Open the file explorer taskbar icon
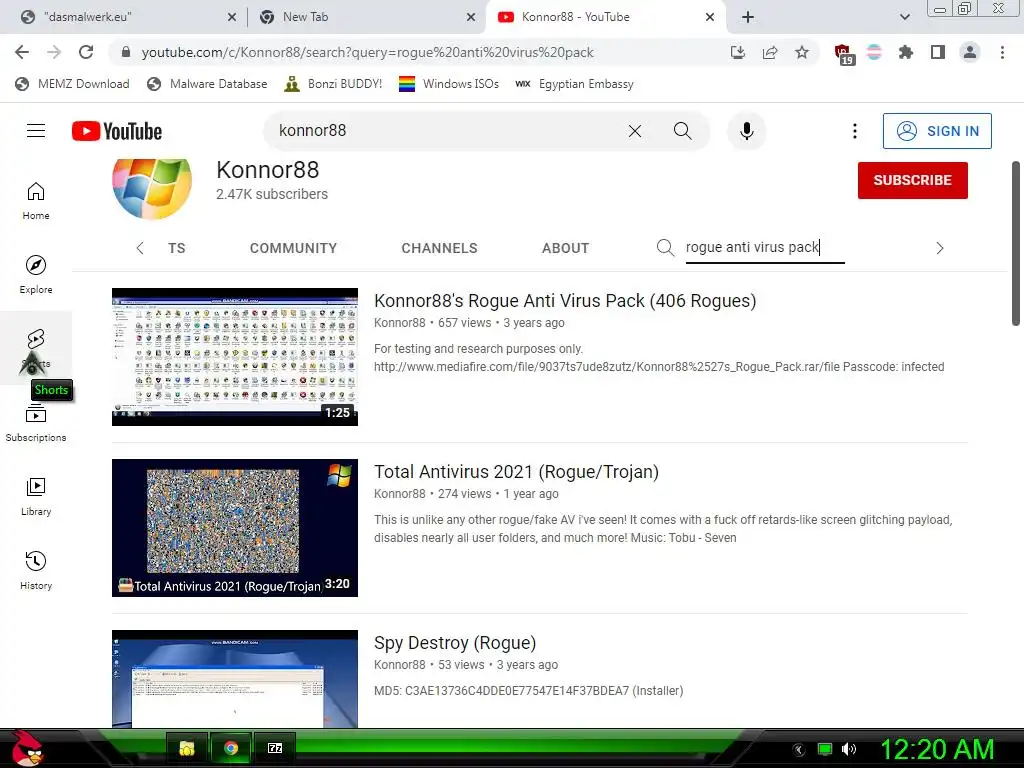 click(187, 748)
